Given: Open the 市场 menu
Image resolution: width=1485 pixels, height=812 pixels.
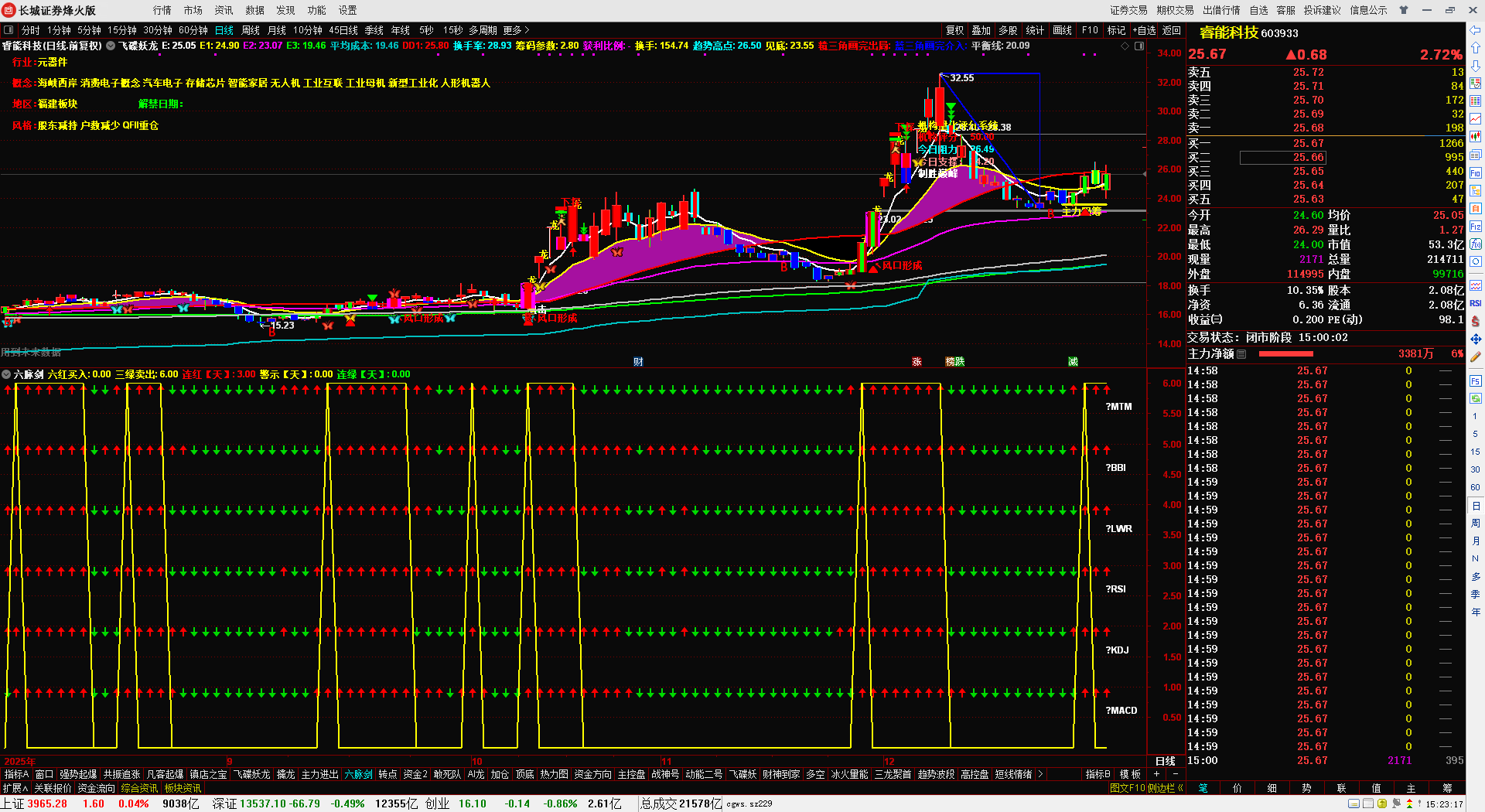Looking at the screenshot, I should (x=193, y=10).
